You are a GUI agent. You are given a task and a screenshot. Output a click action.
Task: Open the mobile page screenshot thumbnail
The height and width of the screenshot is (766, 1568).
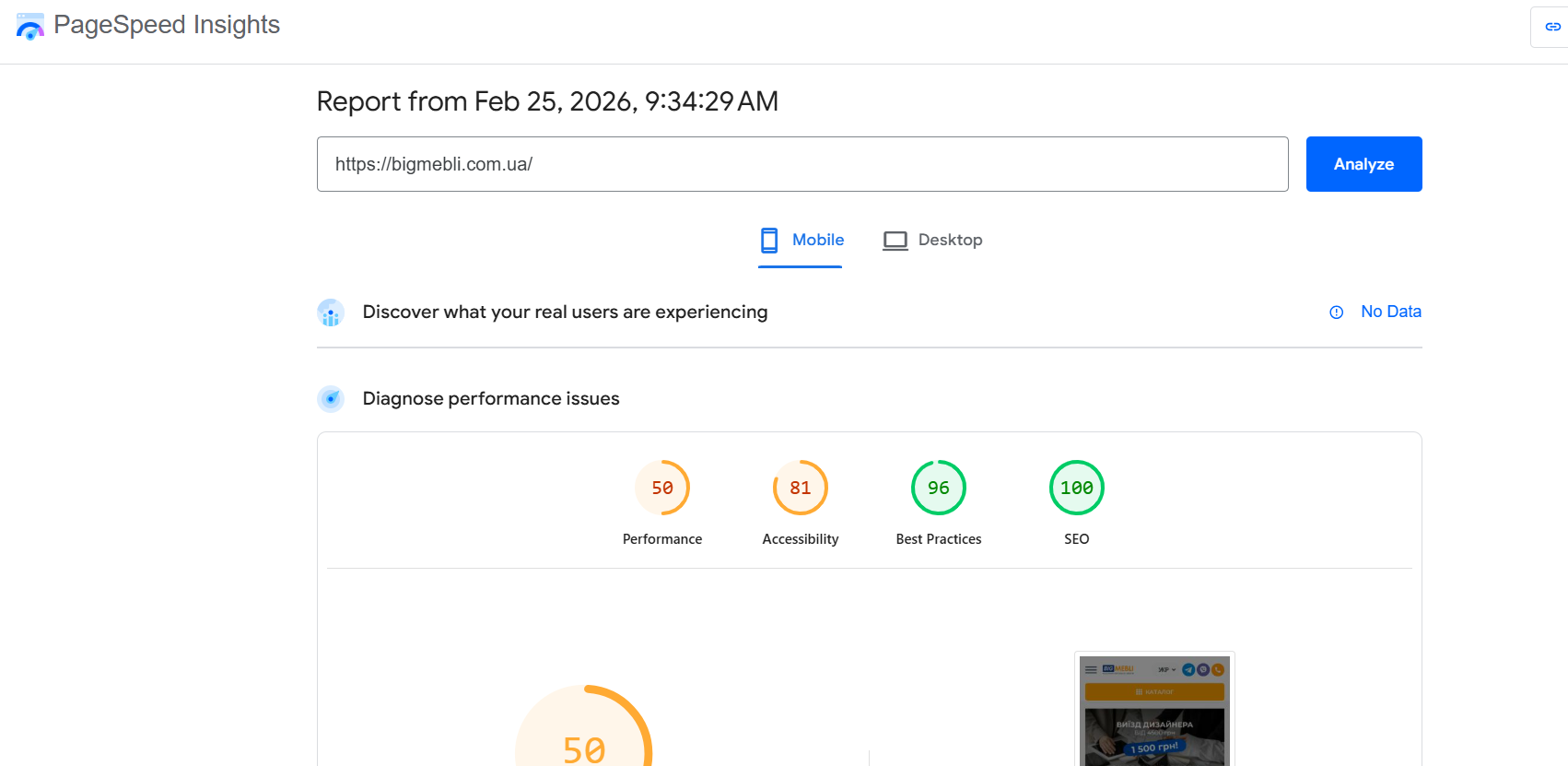[x=1154, y=710]
